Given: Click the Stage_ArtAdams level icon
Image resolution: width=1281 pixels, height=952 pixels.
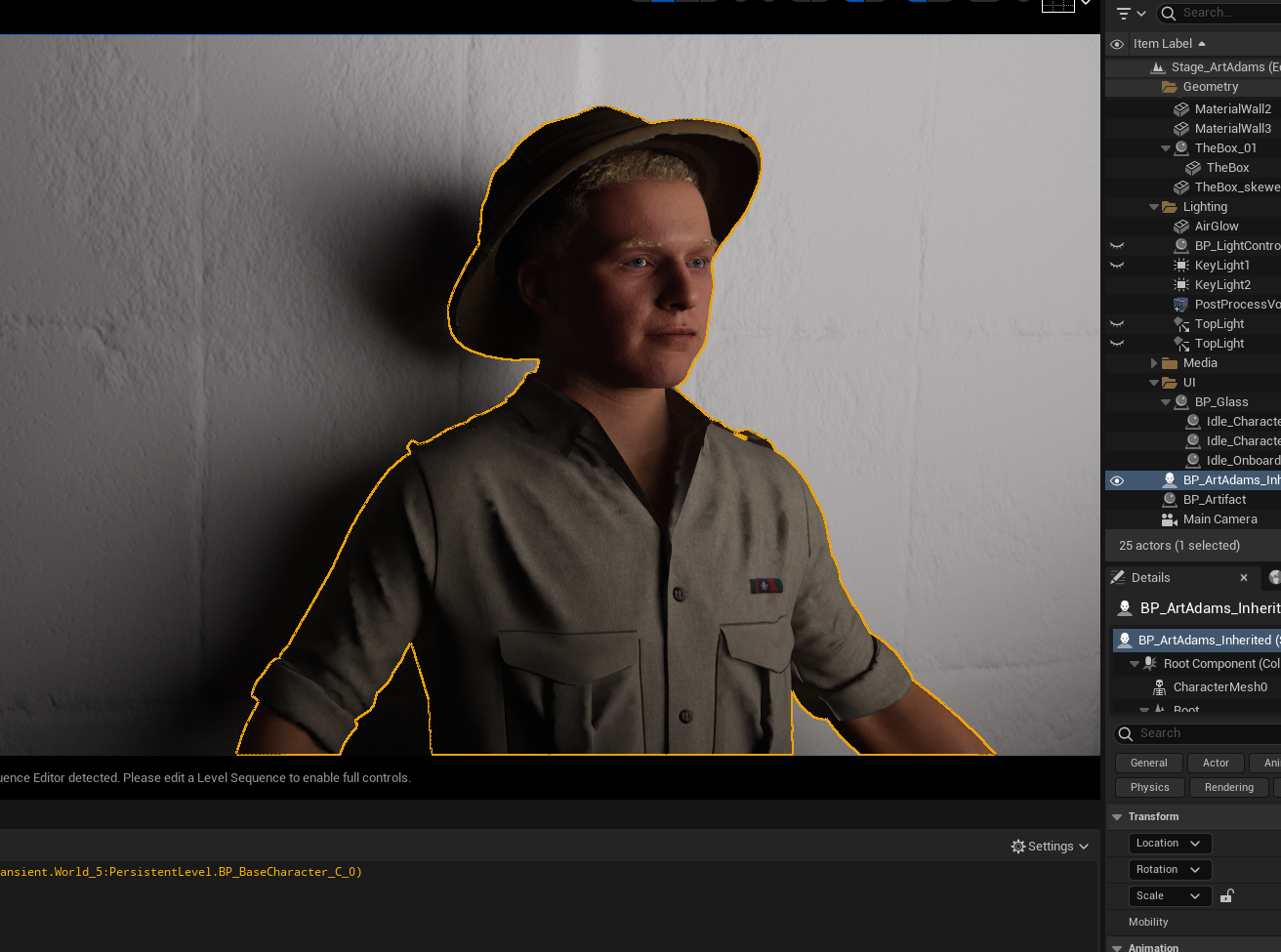Looking at the screenshot, I should (1158, 67).
